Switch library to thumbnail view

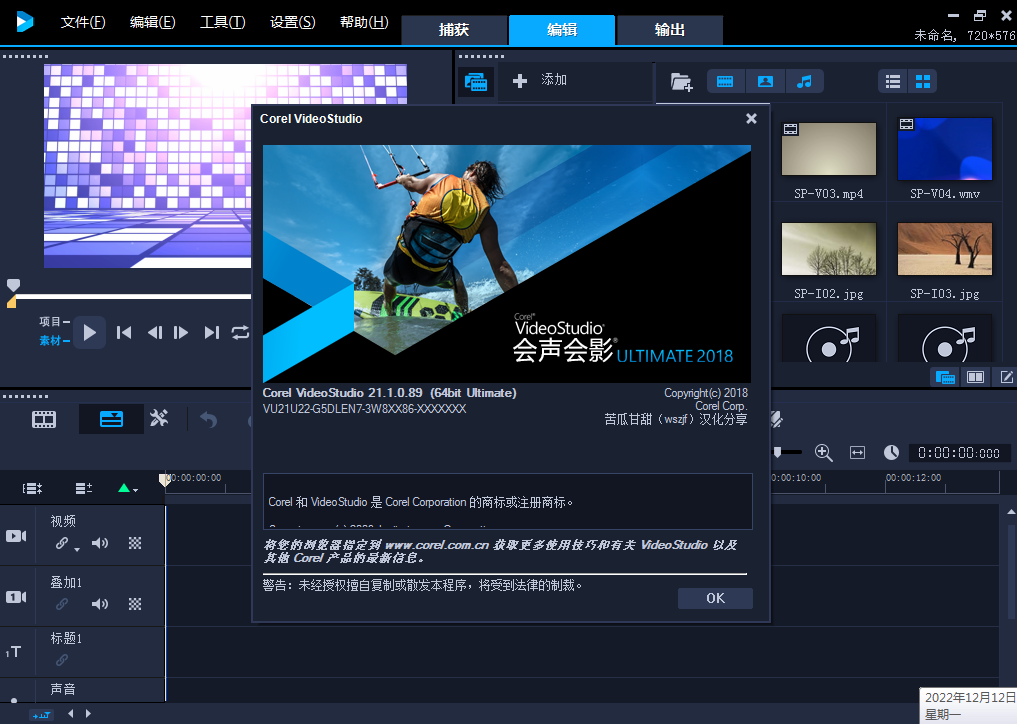tap(922, 81)
